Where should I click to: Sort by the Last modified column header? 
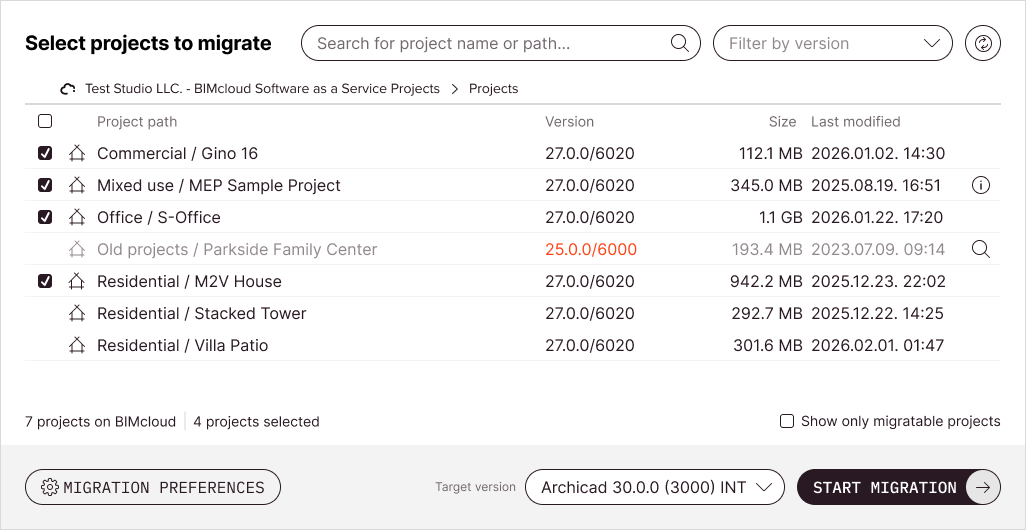pyautogui.click(x=855, y=122)
